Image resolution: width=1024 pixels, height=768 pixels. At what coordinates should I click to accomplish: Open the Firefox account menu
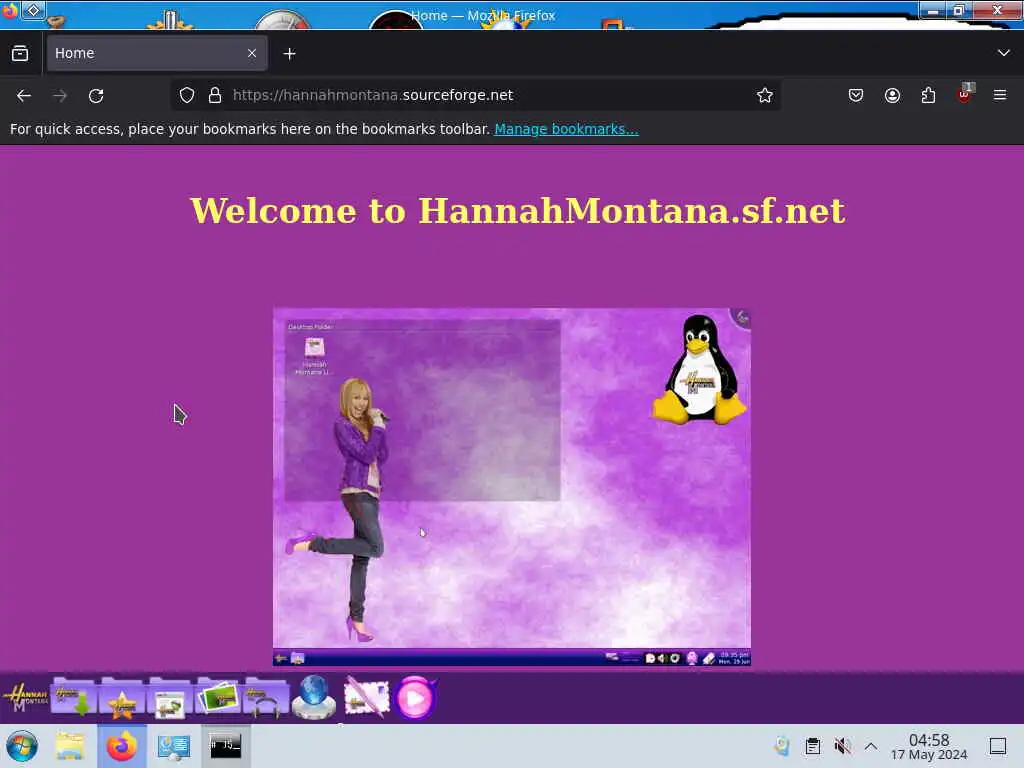[x=892, y=95]
